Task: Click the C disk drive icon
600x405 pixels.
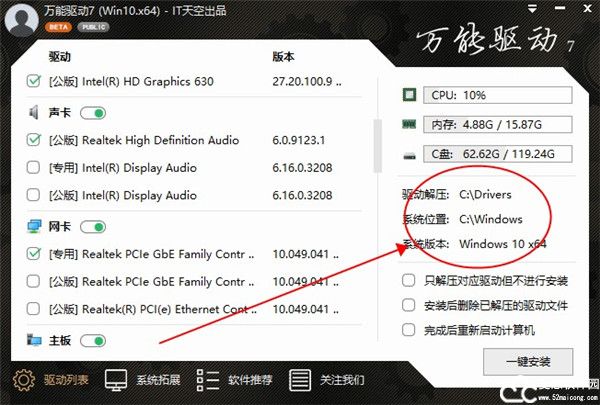Action: pyautogui.click(x=409, y=155)
